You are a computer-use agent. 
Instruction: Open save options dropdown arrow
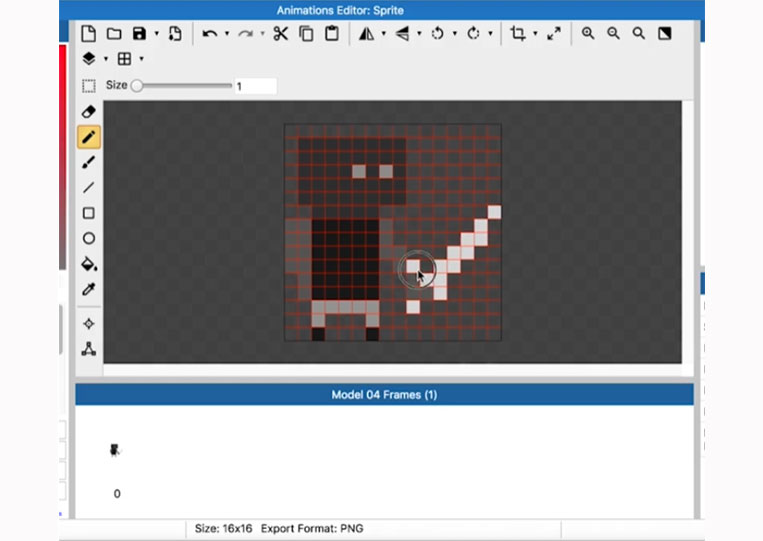pos(157,34)
